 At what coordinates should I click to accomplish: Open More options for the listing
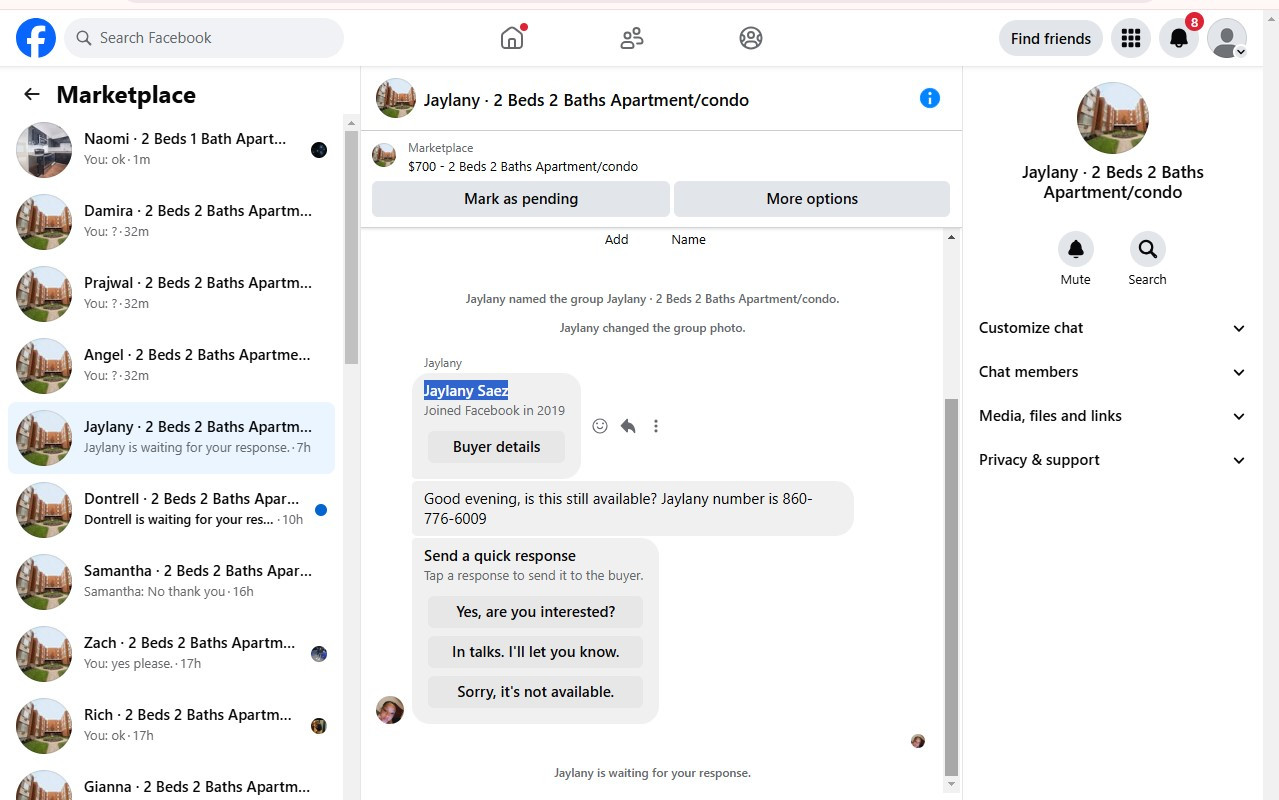(x=812, y=199)
